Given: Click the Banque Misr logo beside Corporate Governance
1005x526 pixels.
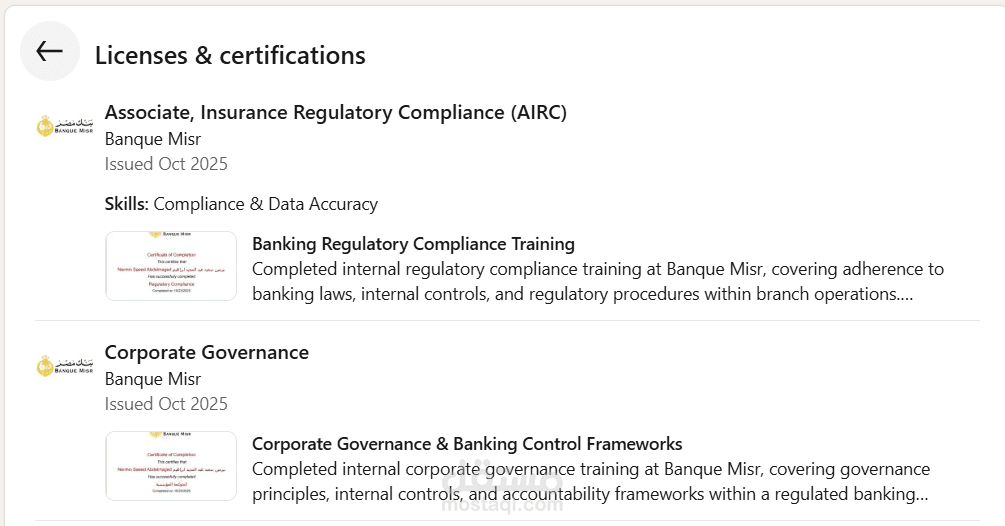Looking at the screenshot, I should (65, 365).
